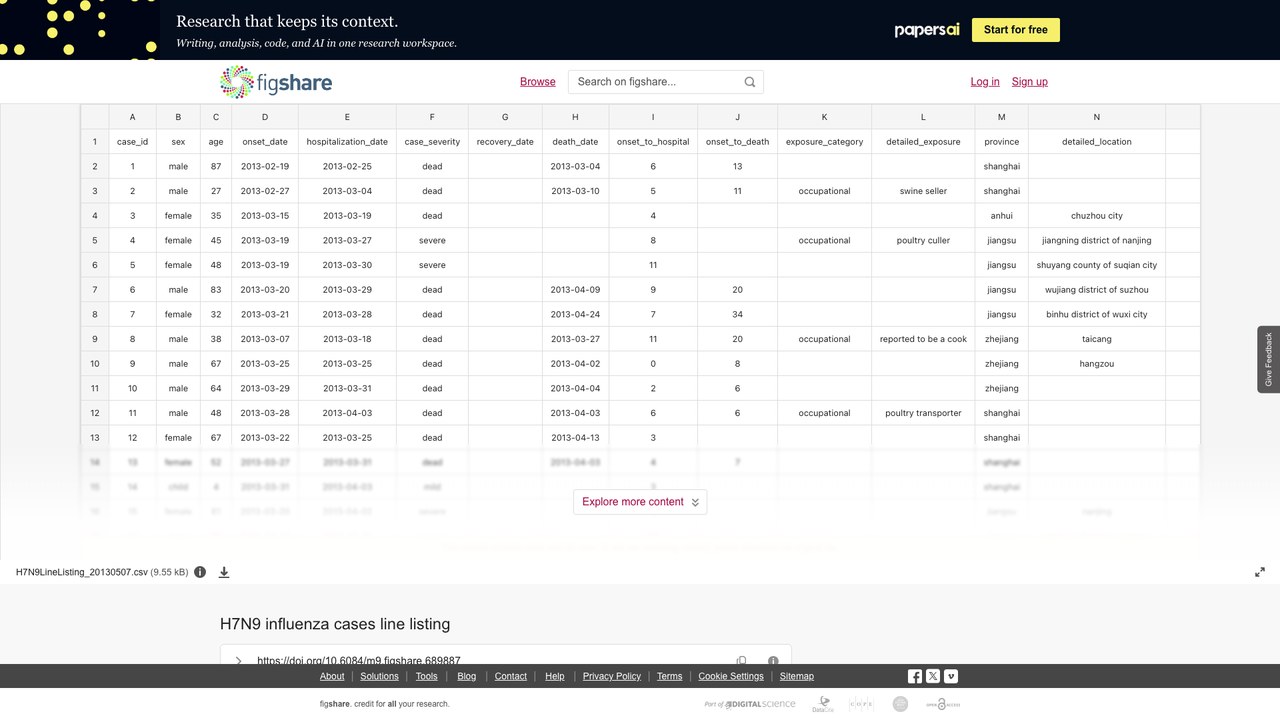The height and width of the screenshot is (720, 1280).
Task: Click the search magnifier icon
Action: [750, 82]
